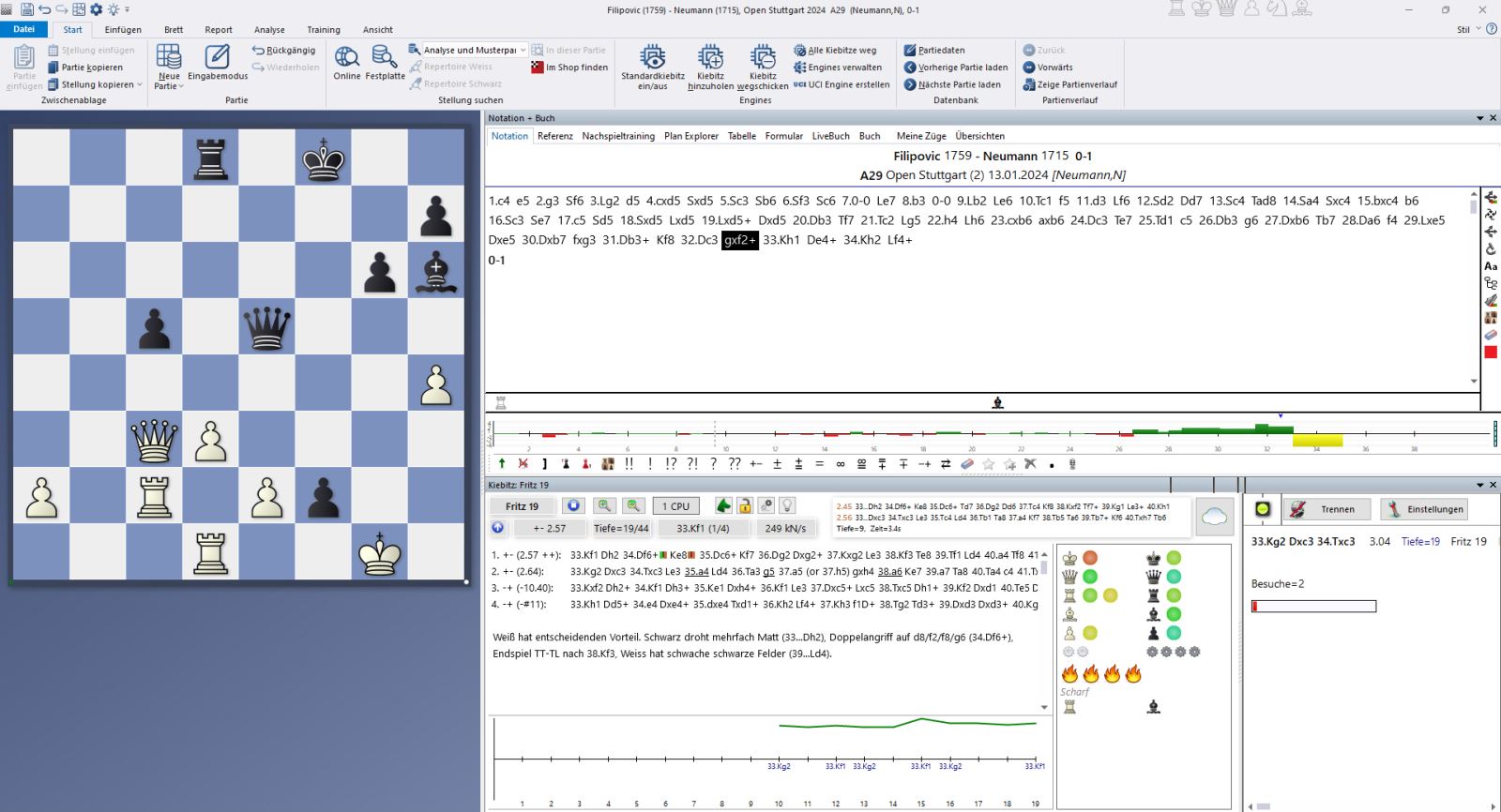Switch to the Analyse ribbon tab
Viewport: 1501px width, 812px height.
pyautogui.click(x=269, y=30)
